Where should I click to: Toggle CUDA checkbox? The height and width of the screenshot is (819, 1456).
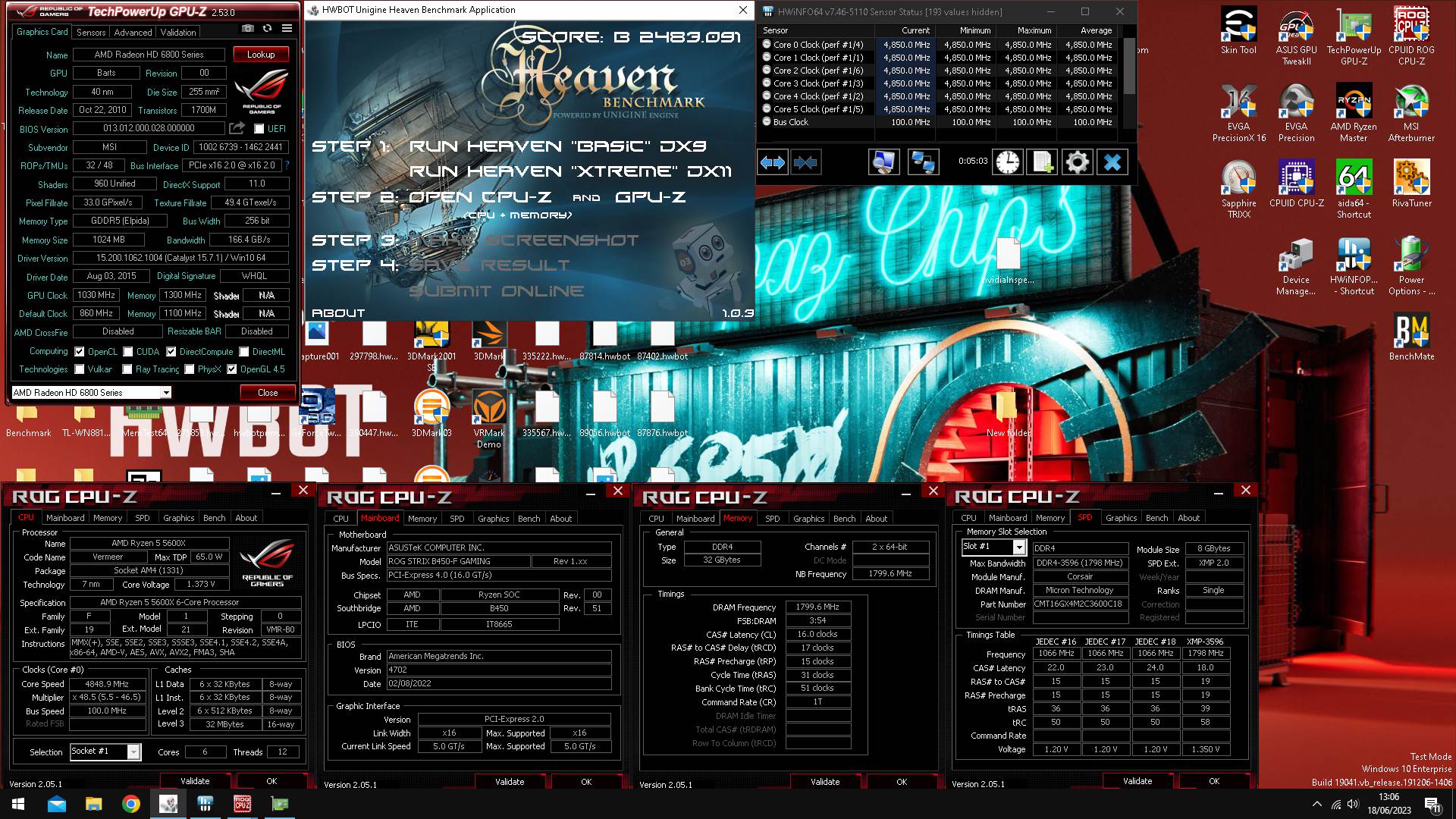pyautogui.click(x=128, y=352)
